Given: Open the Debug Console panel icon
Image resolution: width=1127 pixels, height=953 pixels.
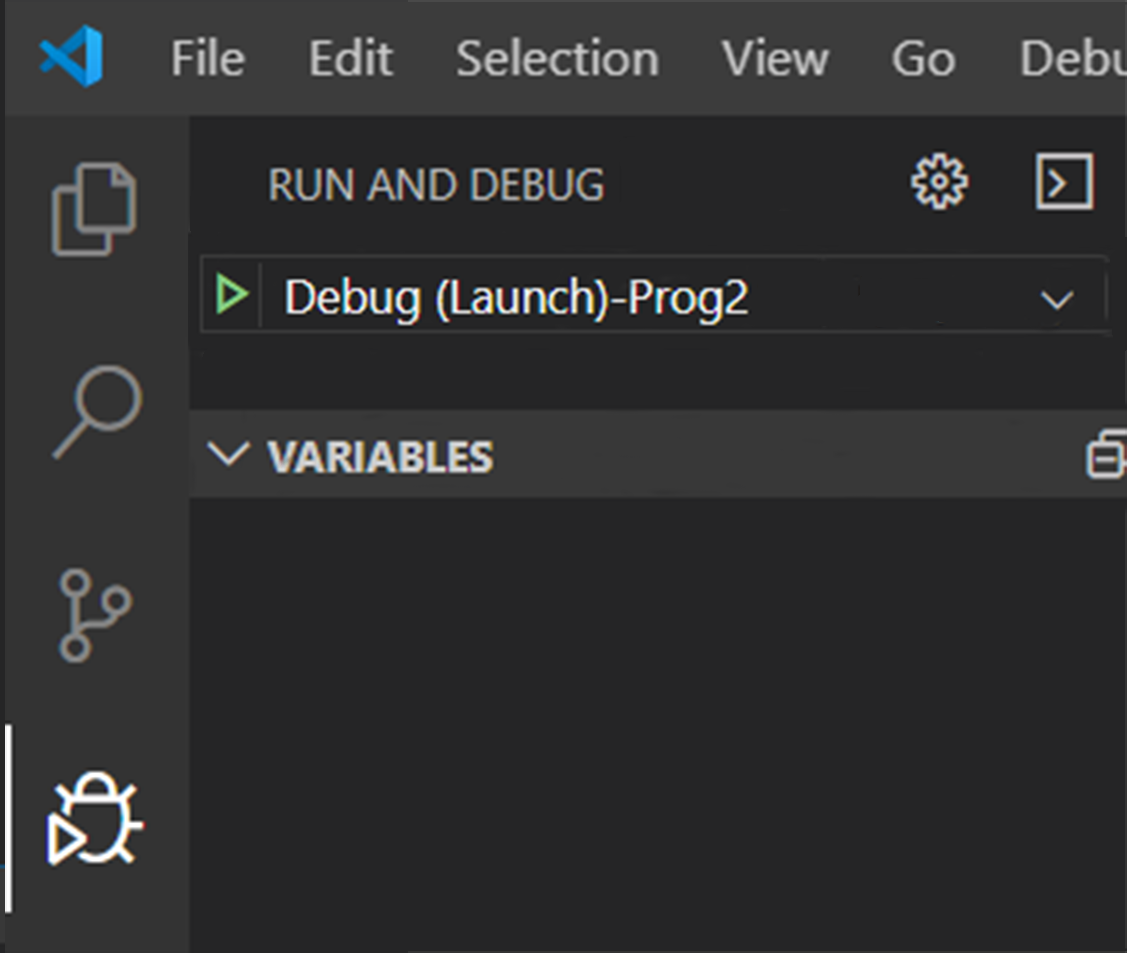Looking at the screenshot, I should (1063, 183).
